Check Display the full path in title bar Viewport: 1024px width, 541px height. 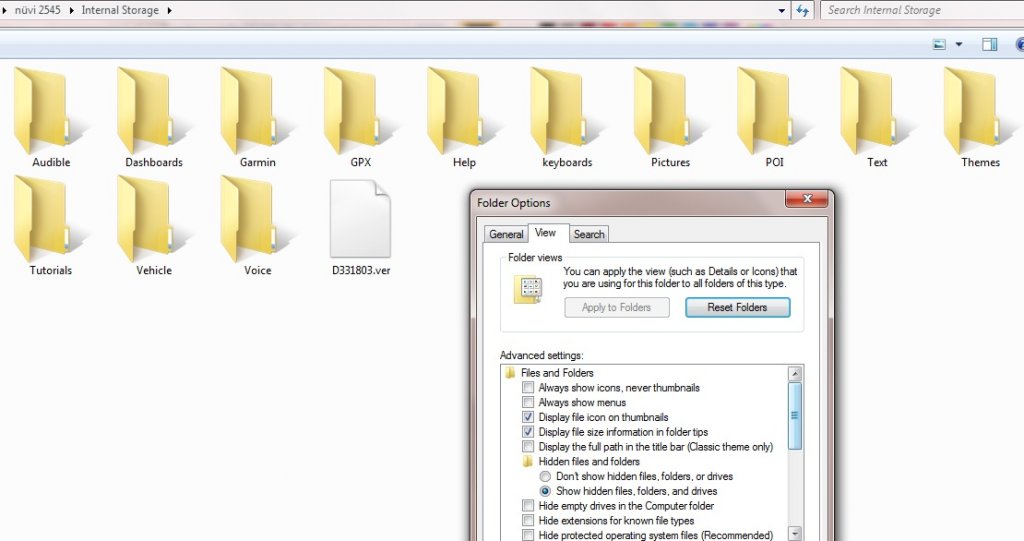pos(528,447)
